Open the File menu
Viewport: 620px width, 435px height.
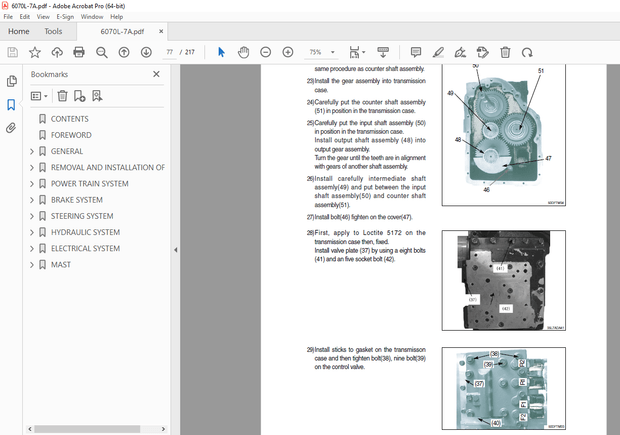pos(8,17)
